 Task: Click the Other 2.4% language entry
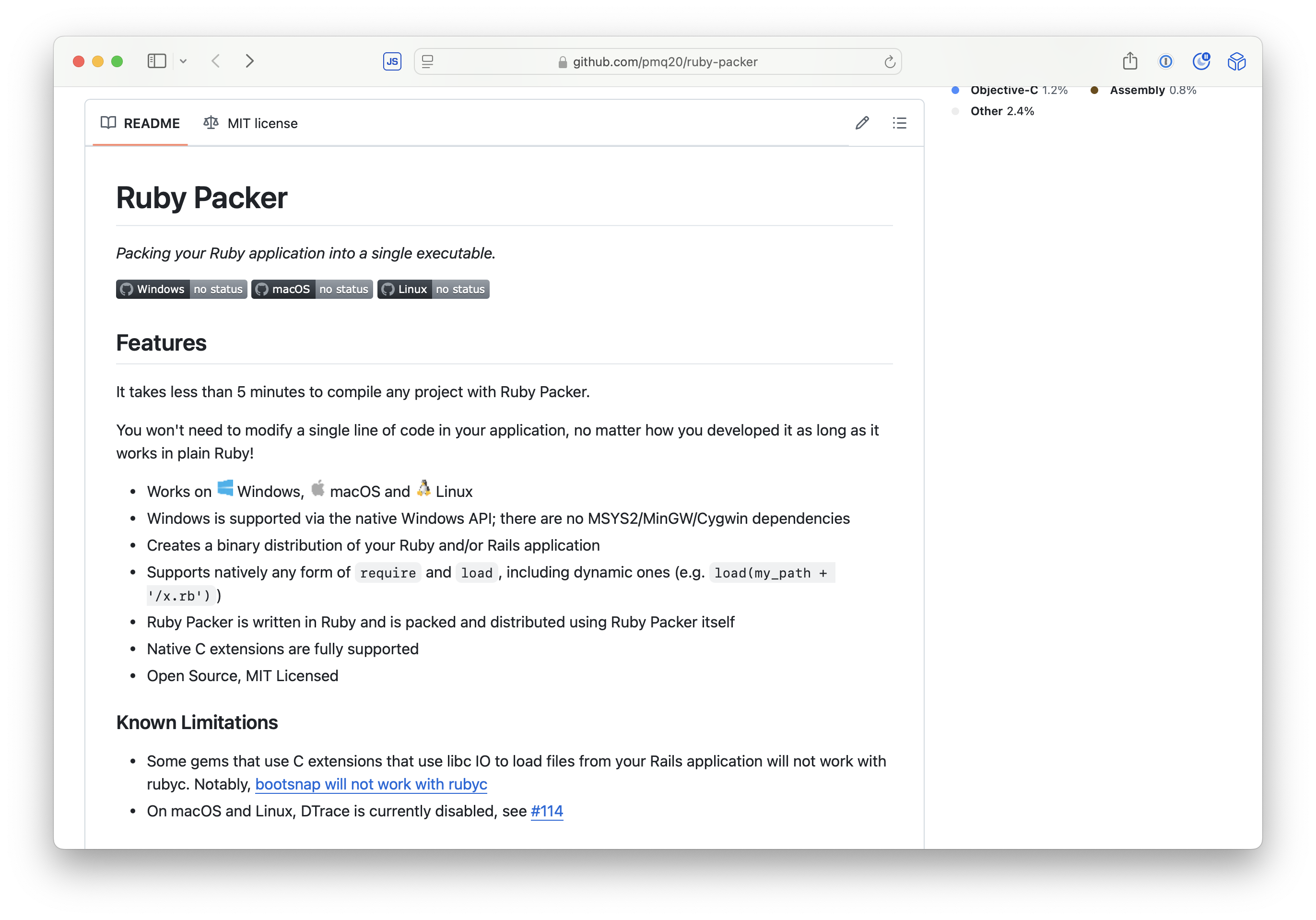pyautogui.click(x=1002, y=111)
